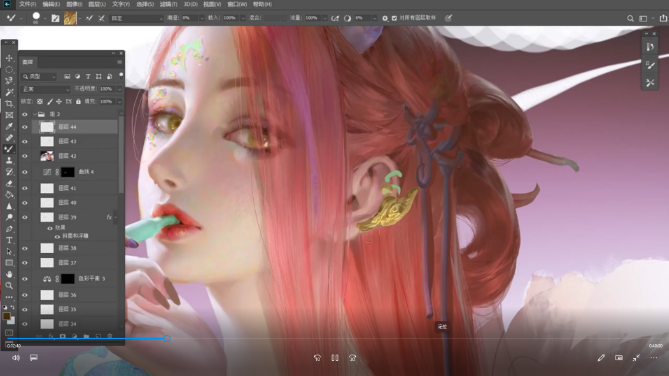Click the search icon in options bar

coord(630,18)
